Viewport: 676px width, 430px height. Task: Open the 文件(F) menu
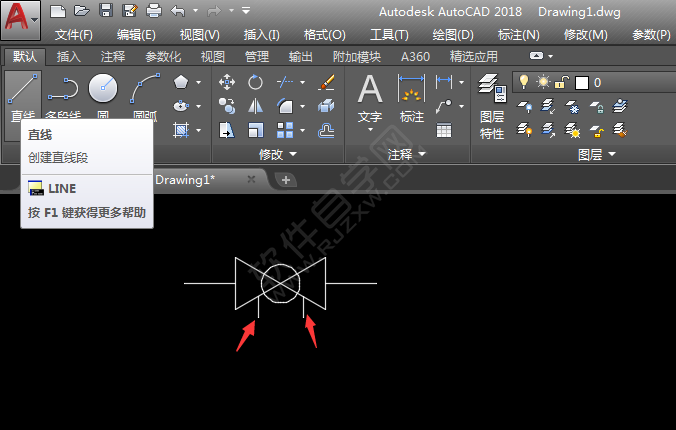click(x=73, y=35)
